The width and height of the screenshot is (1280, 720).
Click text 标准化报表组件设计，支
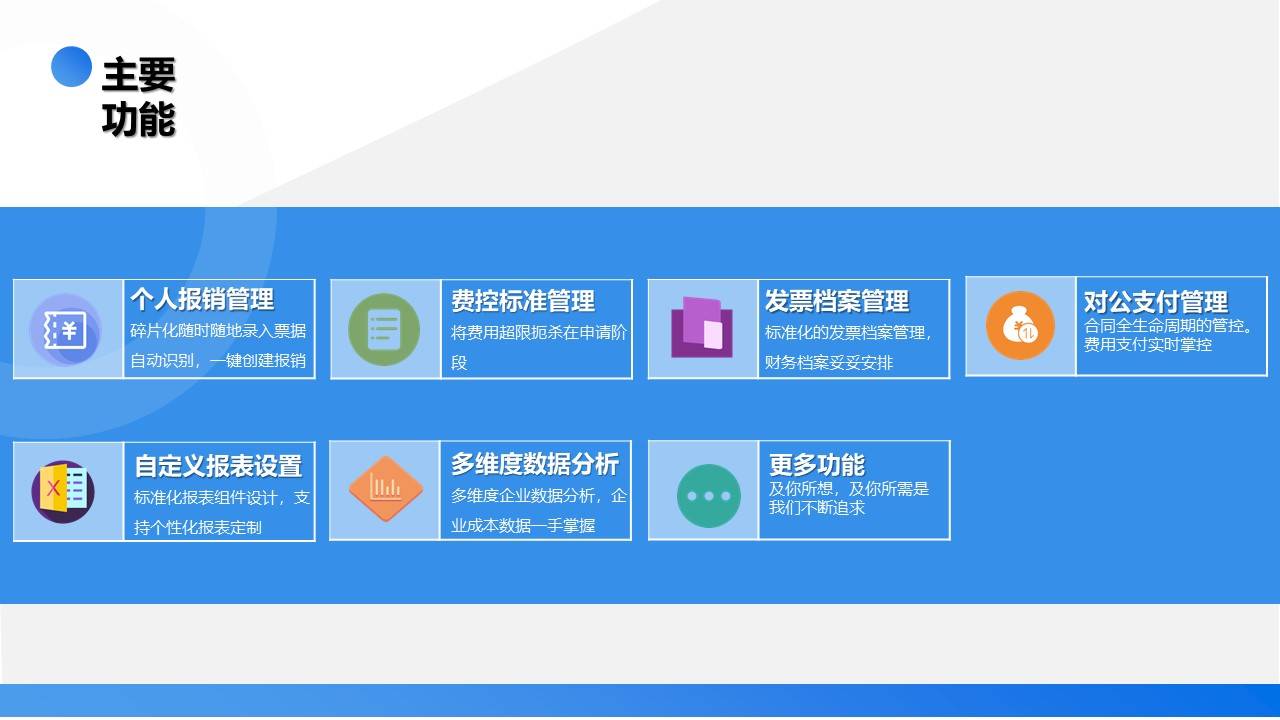pyautogui.click(x=222, y=497)
